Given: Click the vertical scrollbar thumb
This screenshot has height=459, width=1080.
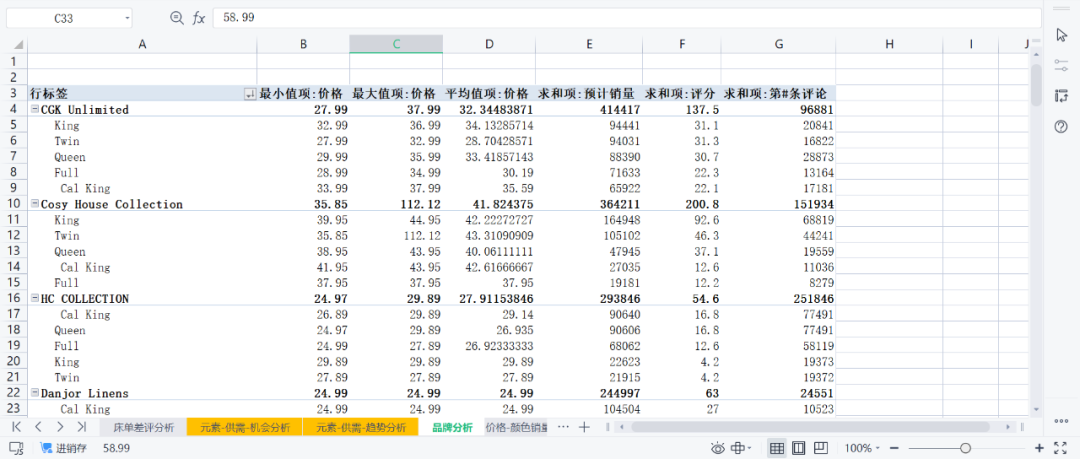Looking at the screenshot, I should [1037, 85].
